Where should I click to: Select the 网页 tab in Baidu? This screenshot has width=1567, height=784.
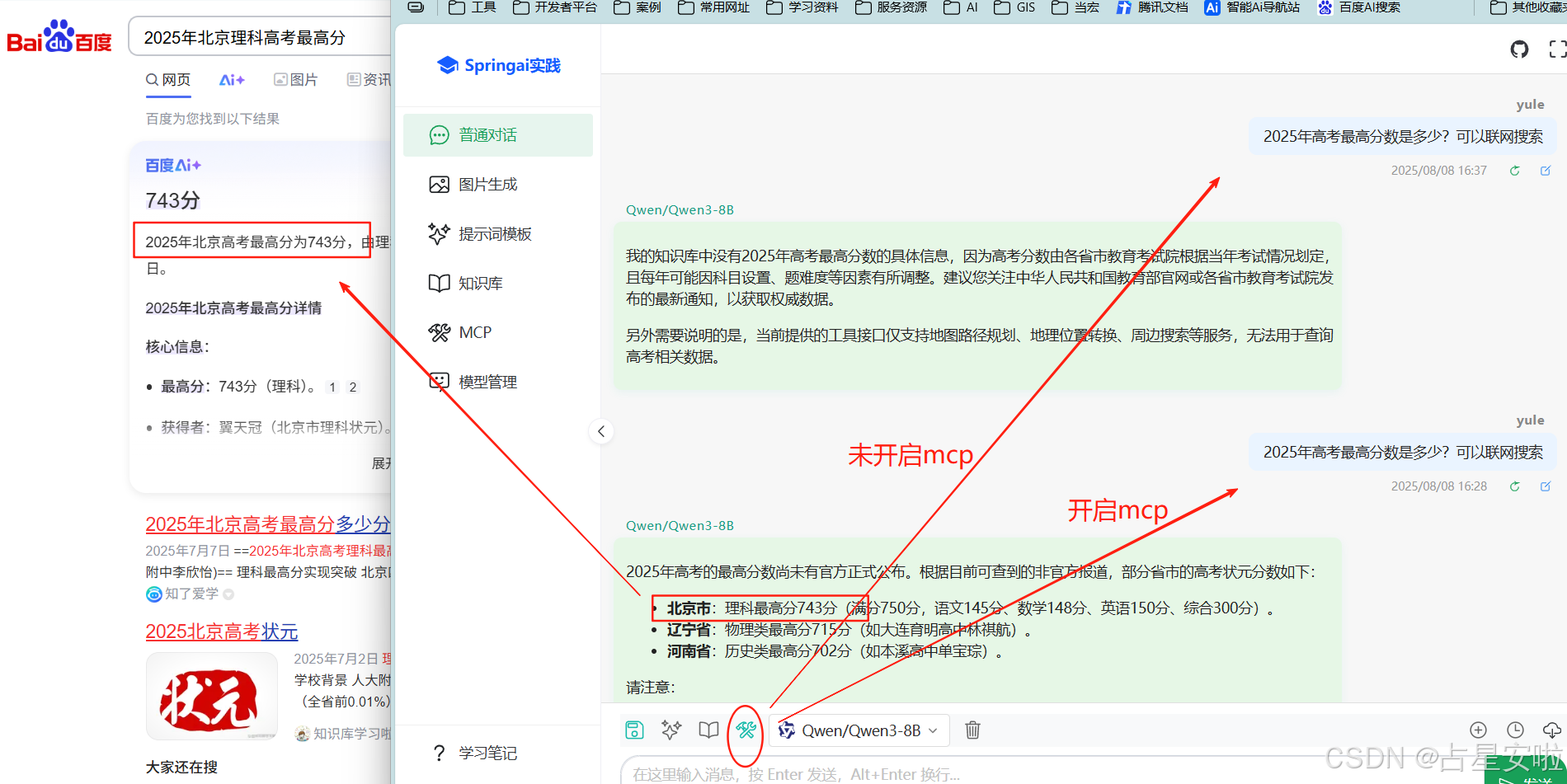pos(168,80)
